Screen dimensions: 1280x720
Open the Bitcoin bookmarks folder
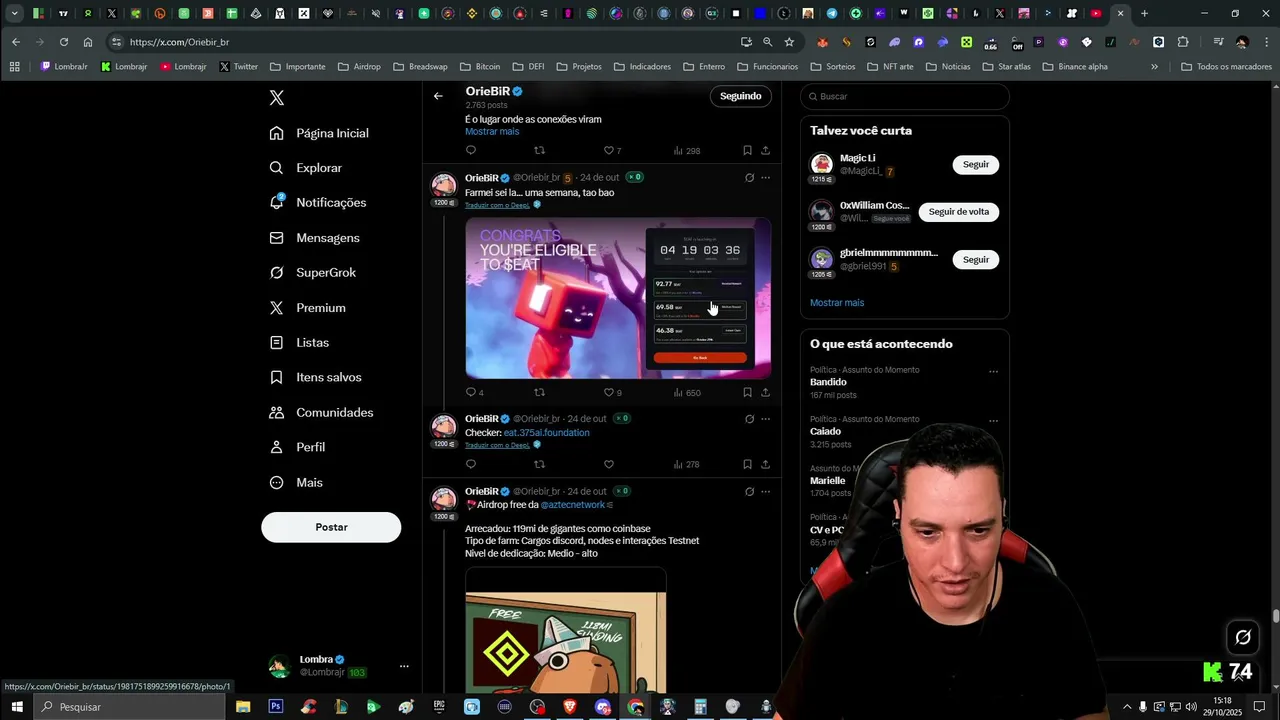point(480,67)
